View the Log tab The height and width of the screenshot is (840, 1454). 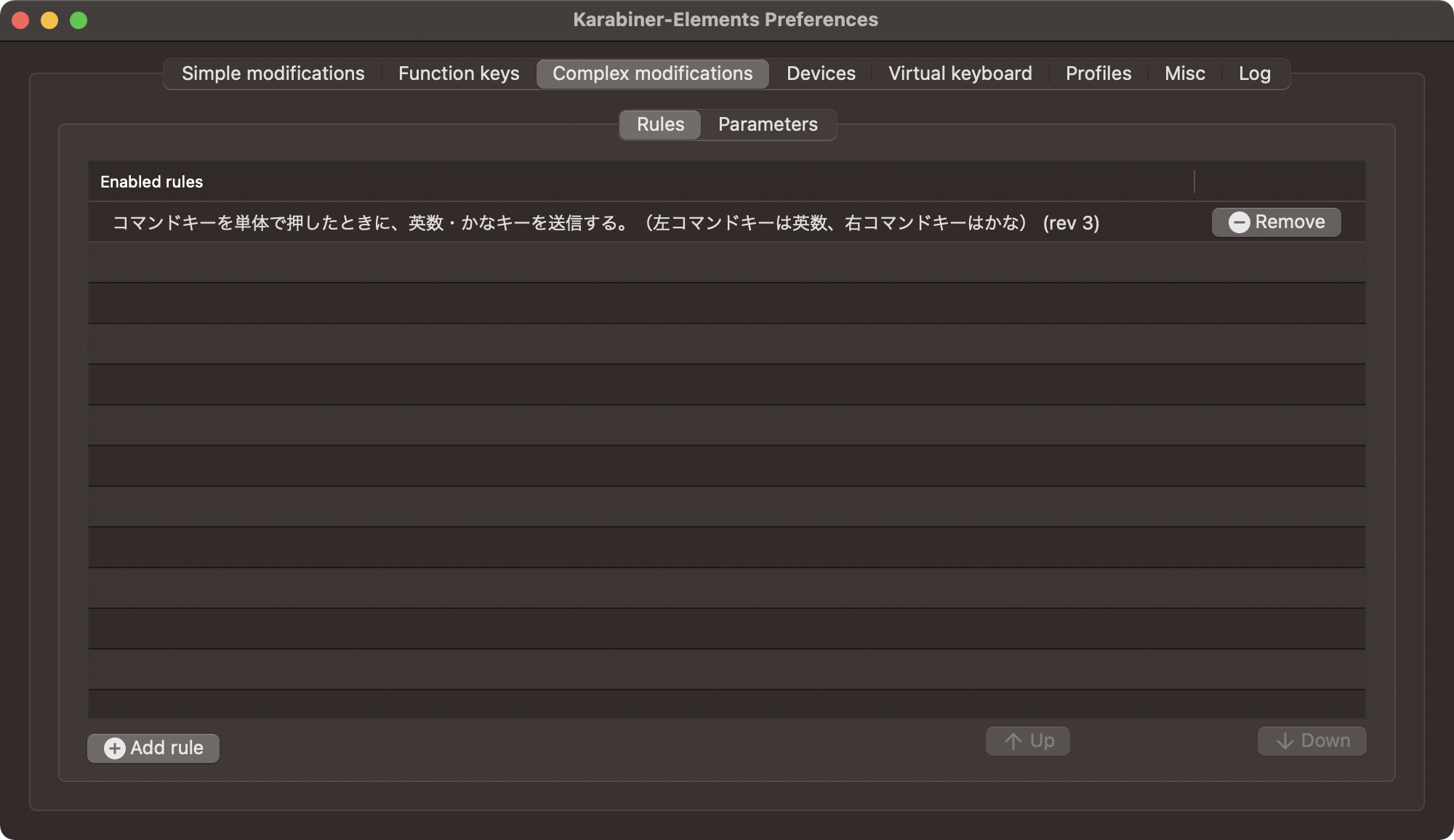tap(1254, 73)
